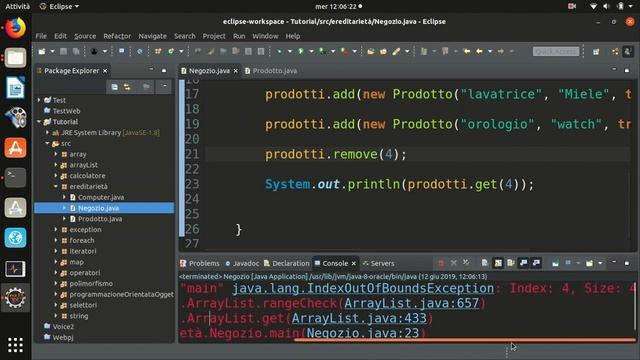The width and height of the screenshot is (640, 360).
Task: Open dropdown arrow next to Run icon
Action: (x=311, y=51)
